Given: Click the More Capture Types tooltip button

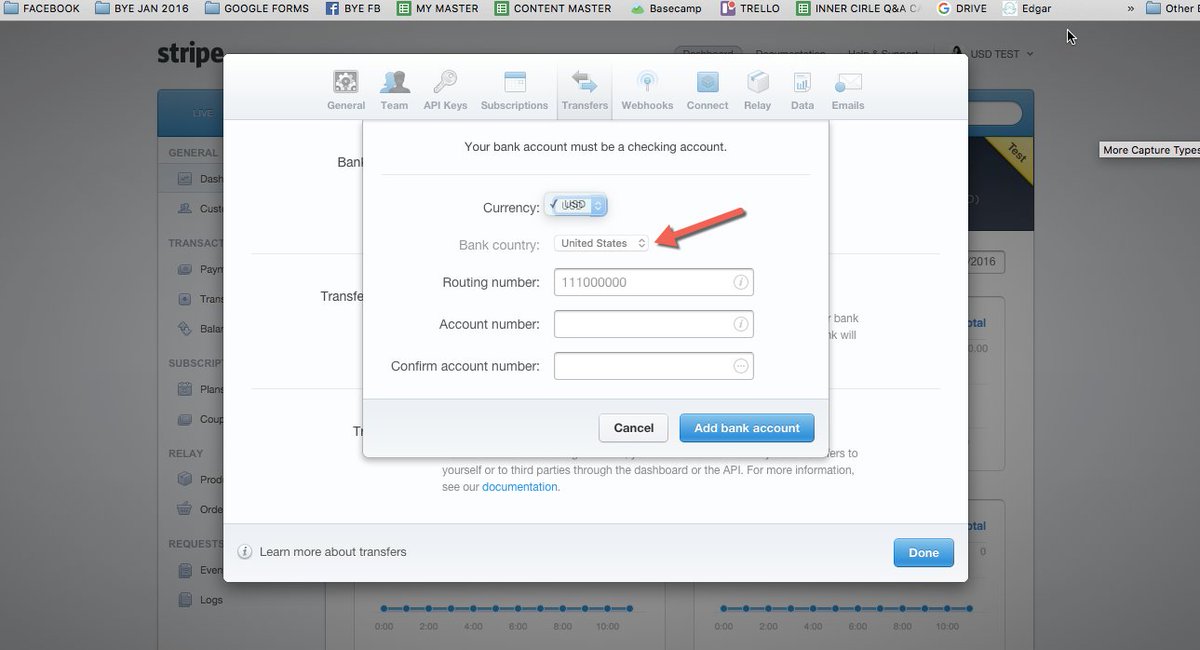Looking at the screenshot, I should pos(1150,150).
